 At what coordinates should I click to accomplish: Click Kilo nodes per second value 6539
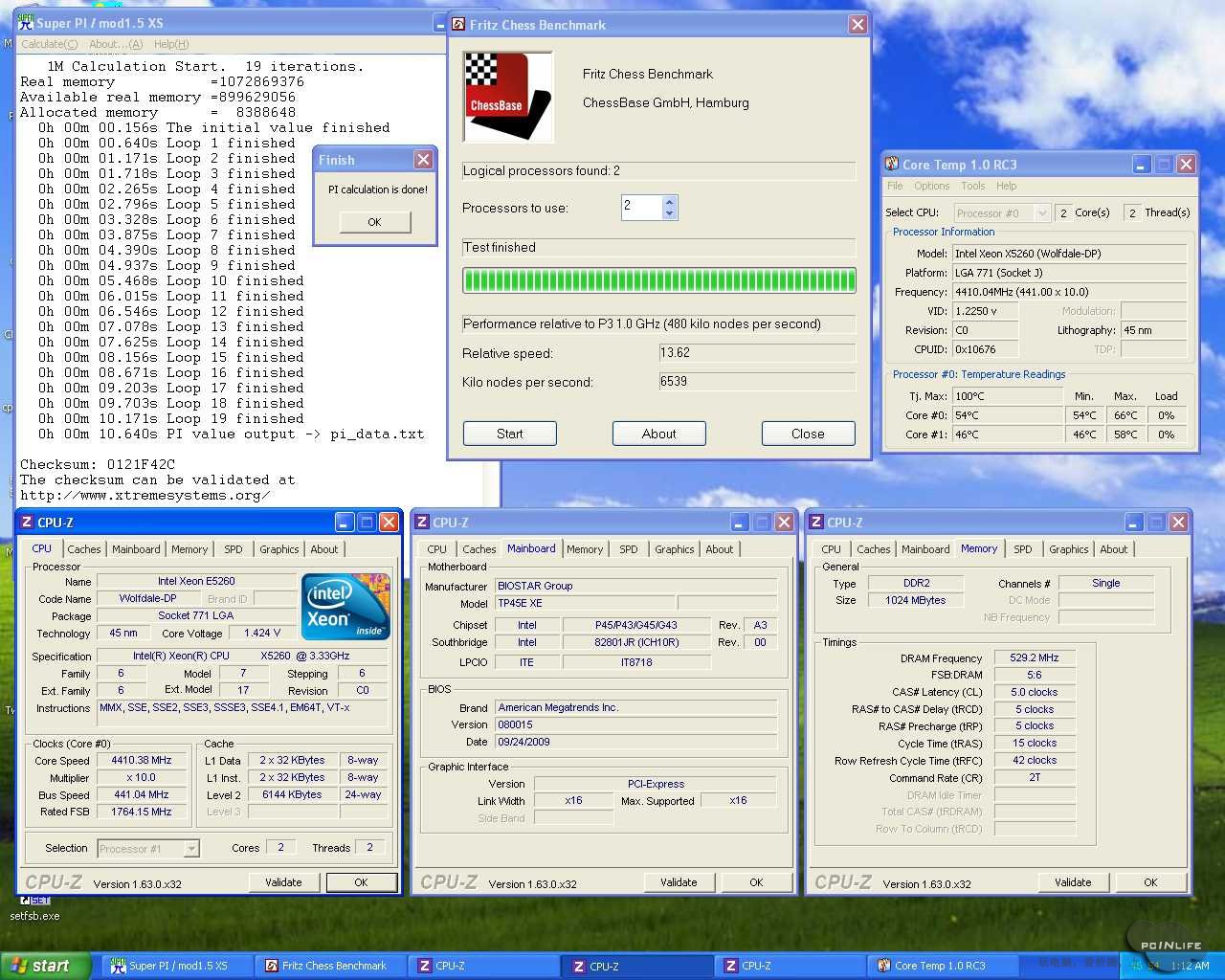756,381
